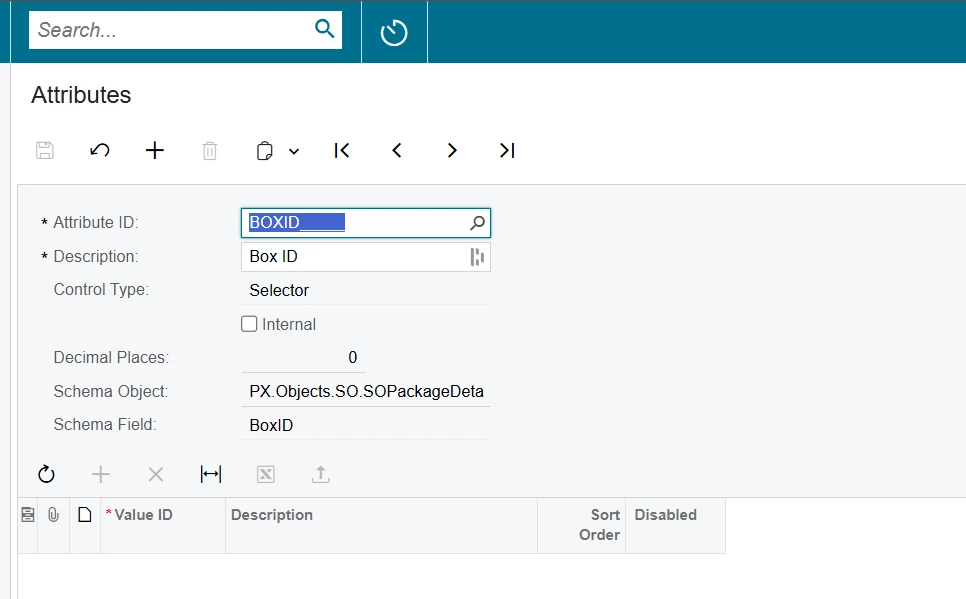Delete the row with the X icon
This screenshot has width=966, height=599.
tap(156, 474)
